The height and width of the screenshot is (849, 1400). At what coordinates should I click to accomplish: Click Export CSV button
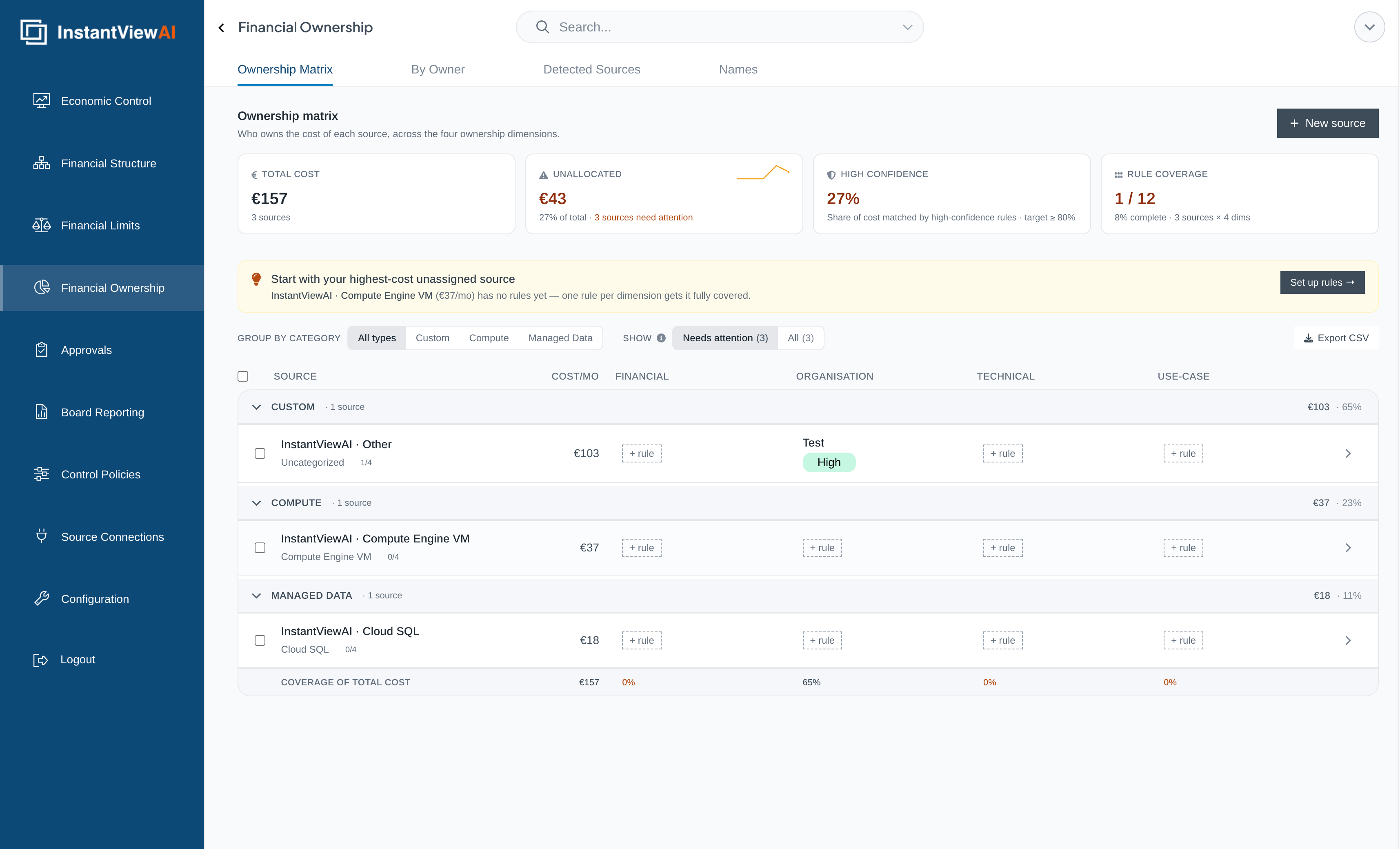[x=1336, y=338]
